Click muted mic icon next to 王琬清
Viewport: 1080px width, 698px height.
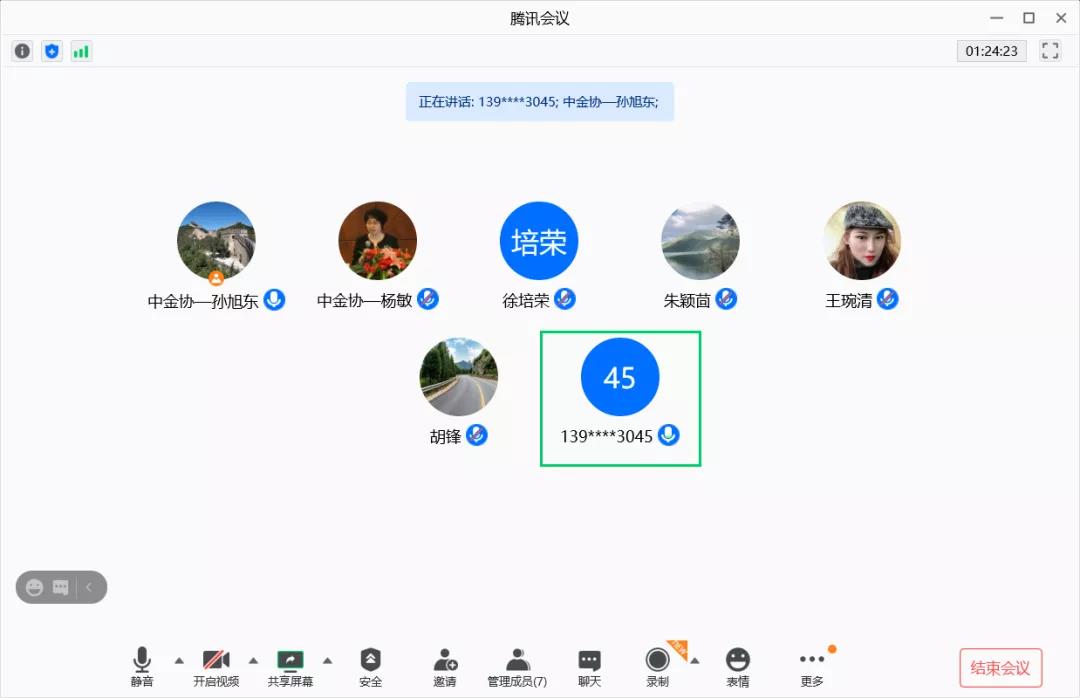pyautogui.click(x=887, y=299)
